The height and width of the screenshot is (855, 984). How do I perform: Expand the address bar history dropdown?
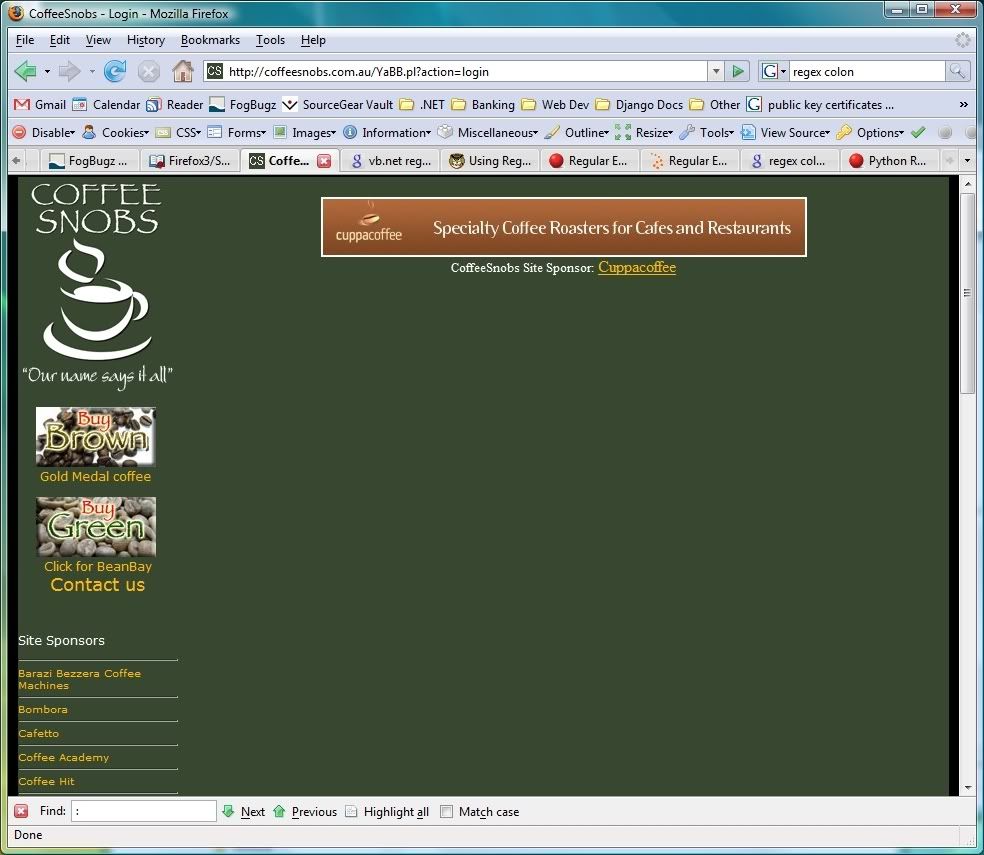(715, 71)
